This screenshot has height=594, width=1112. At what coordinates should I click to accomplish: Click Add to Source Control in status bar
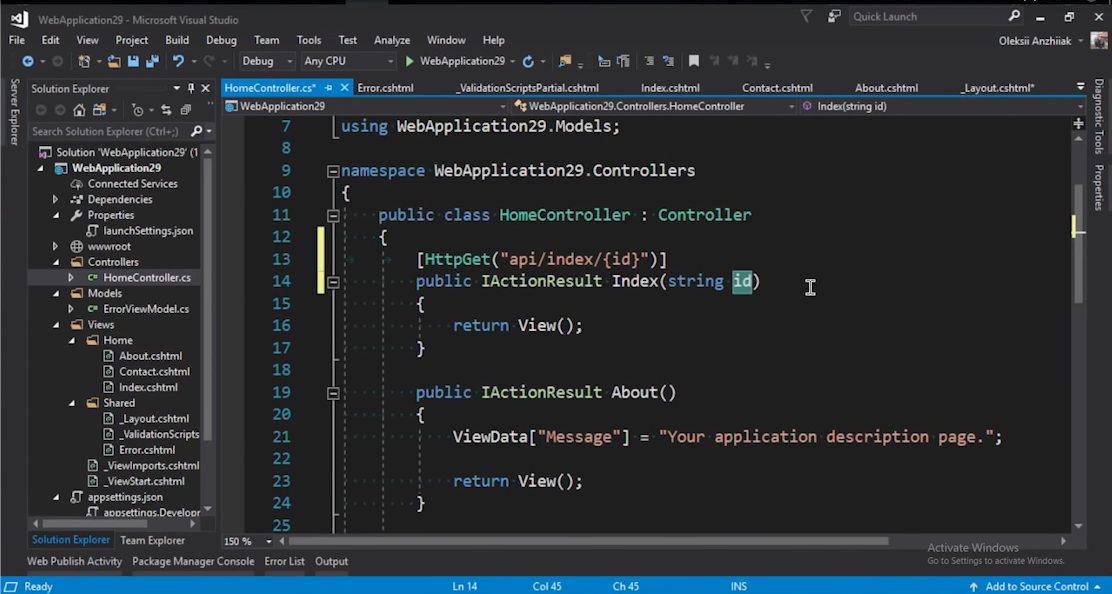[x=1036, y=586]
